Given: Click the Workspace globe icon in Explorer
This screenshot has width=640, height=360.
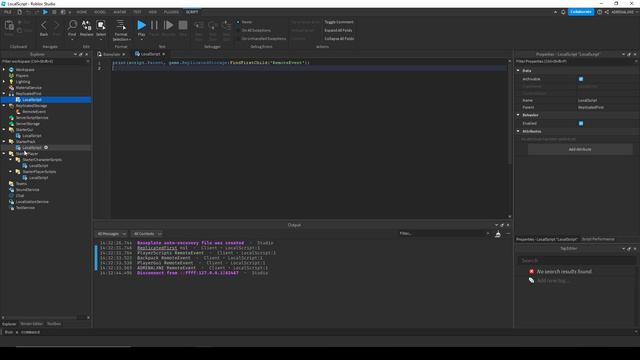Looking at the screenshot, I should click(11, 70).
